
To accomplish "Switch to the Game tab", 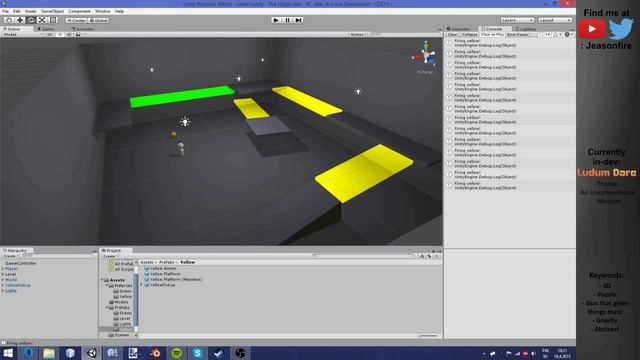I will pyautogui.click(x=46, y=29).
